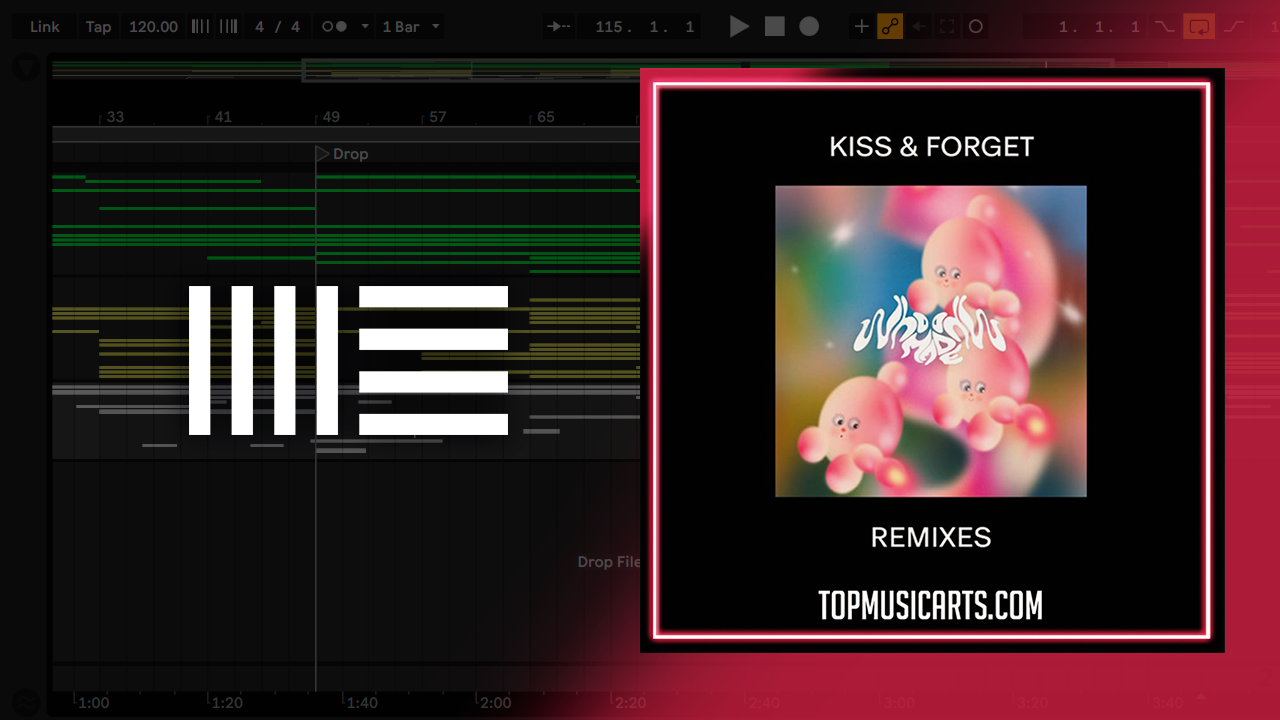Toggle the orange Loop switch

(1198, 27)
